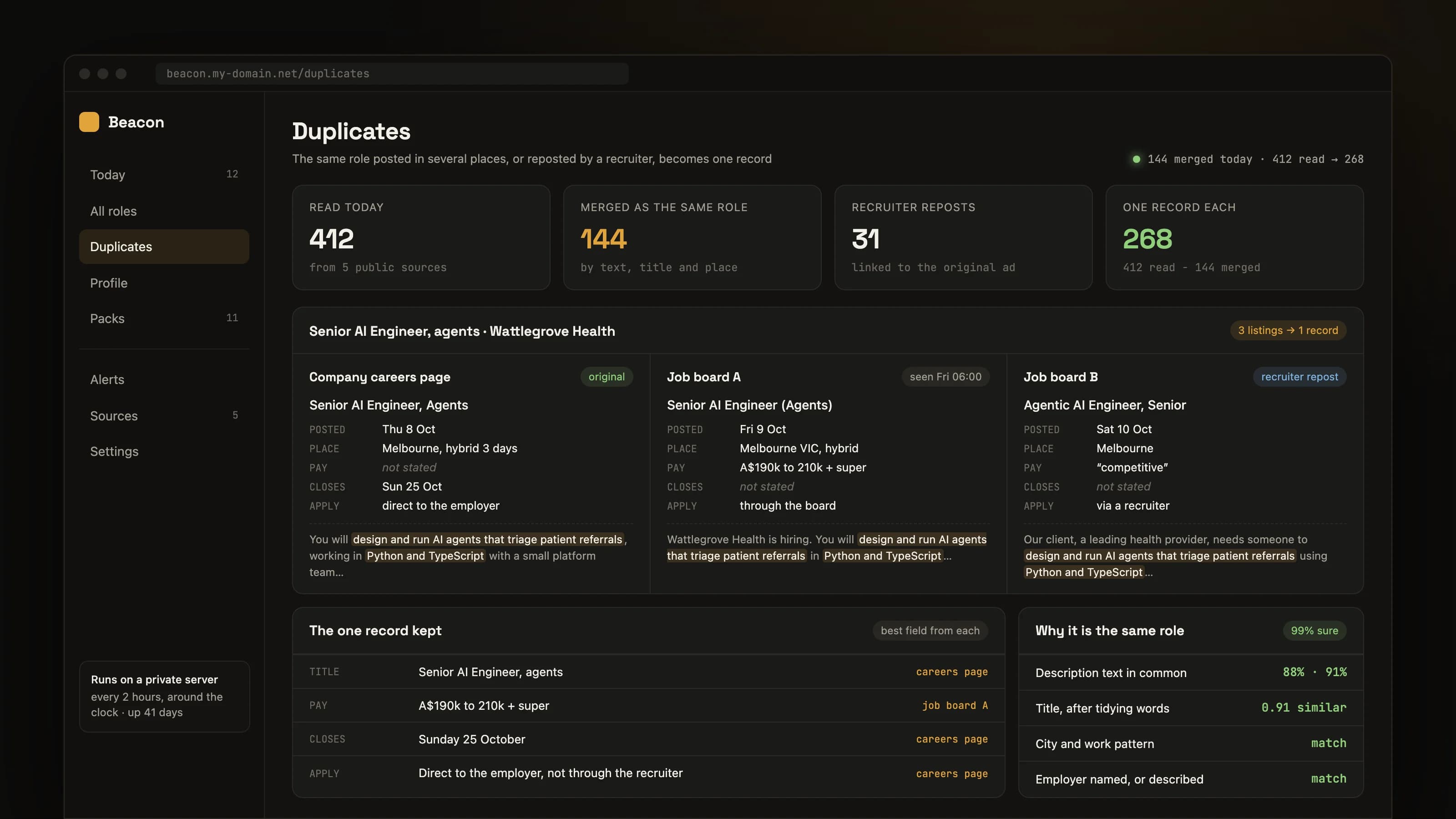The height and width of the screenshot is (819, 1456).
Task: Click the Recruiter Reposts 31 card
Action: pos(963,238)
